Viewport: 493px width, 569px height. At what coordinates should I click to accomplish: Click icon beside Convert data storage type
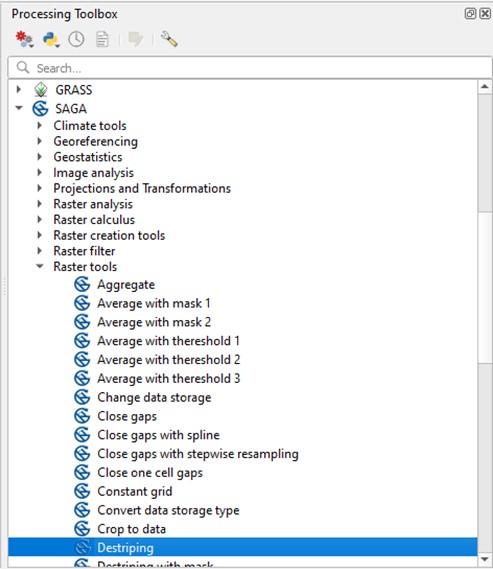tap(82, 510)
